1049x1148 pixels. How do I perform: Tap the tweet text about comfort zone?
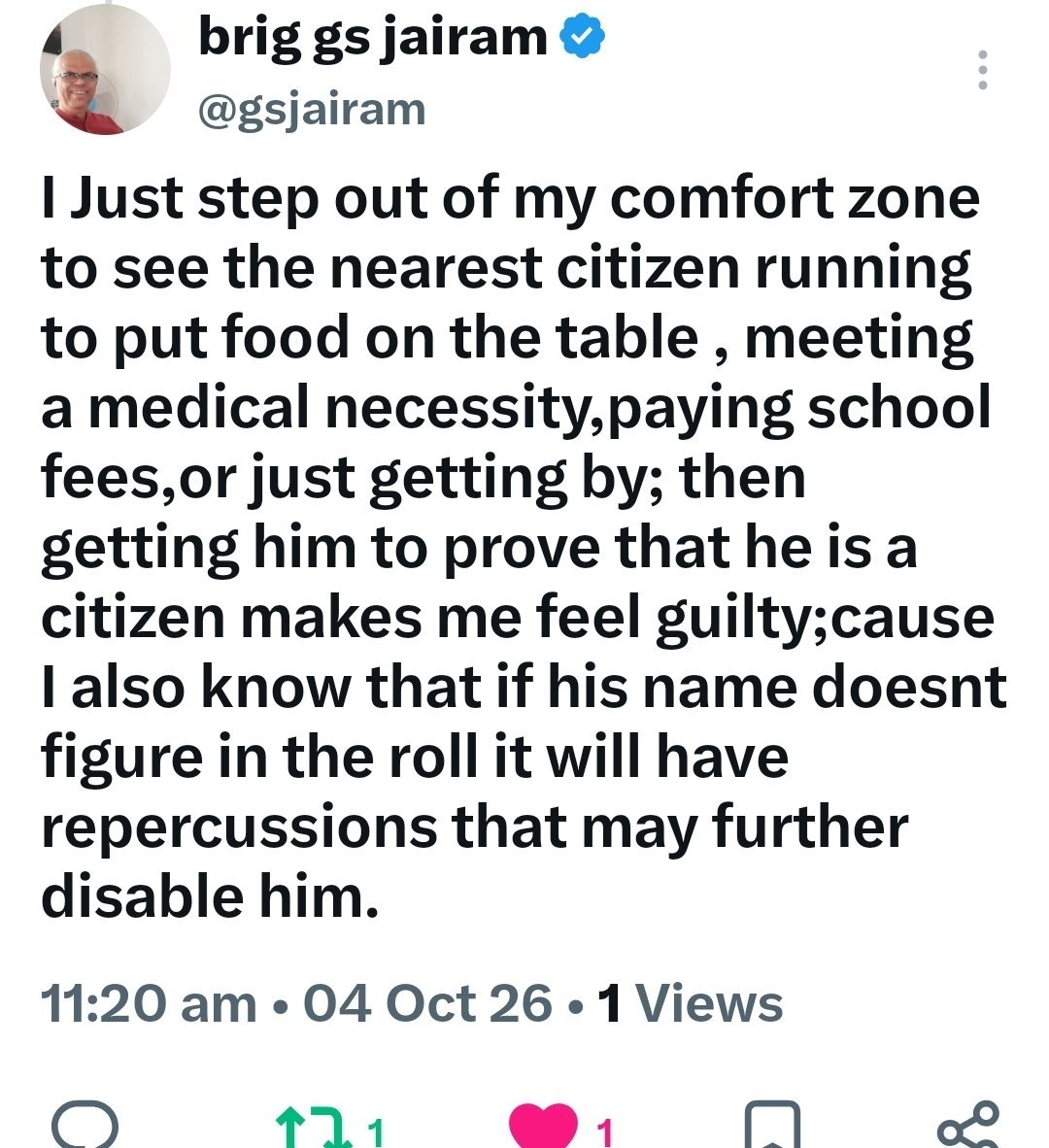pos(524,547)
